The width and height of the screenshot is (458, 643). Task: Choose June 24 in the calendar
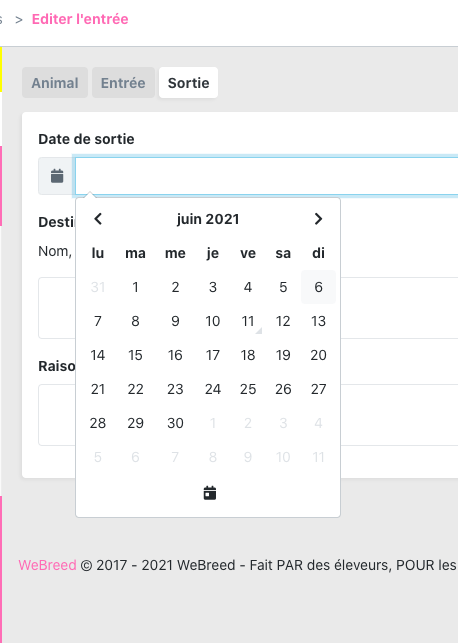coord(213,389)
